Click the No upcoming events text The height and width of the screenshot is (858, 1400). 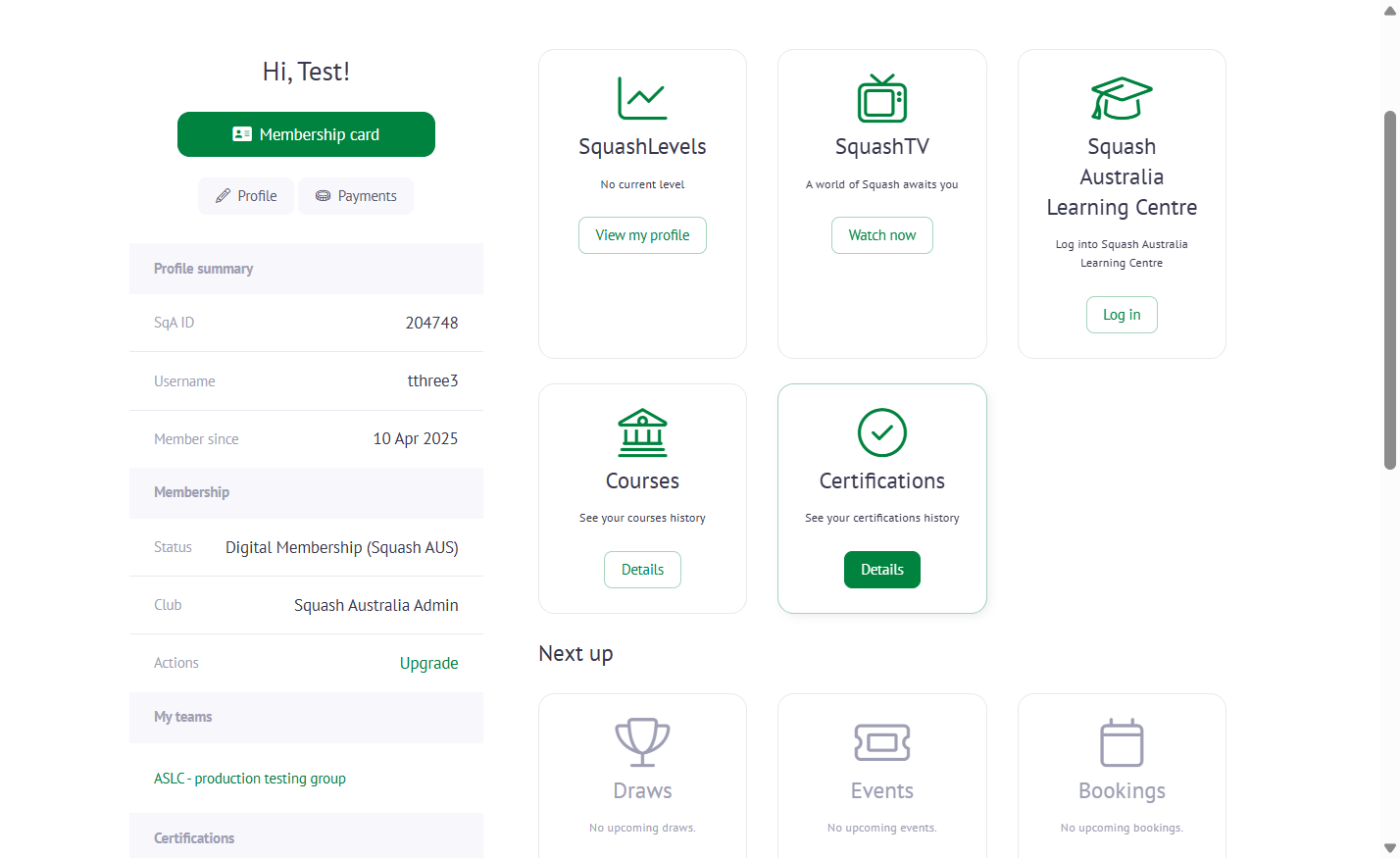click(882, 828)
